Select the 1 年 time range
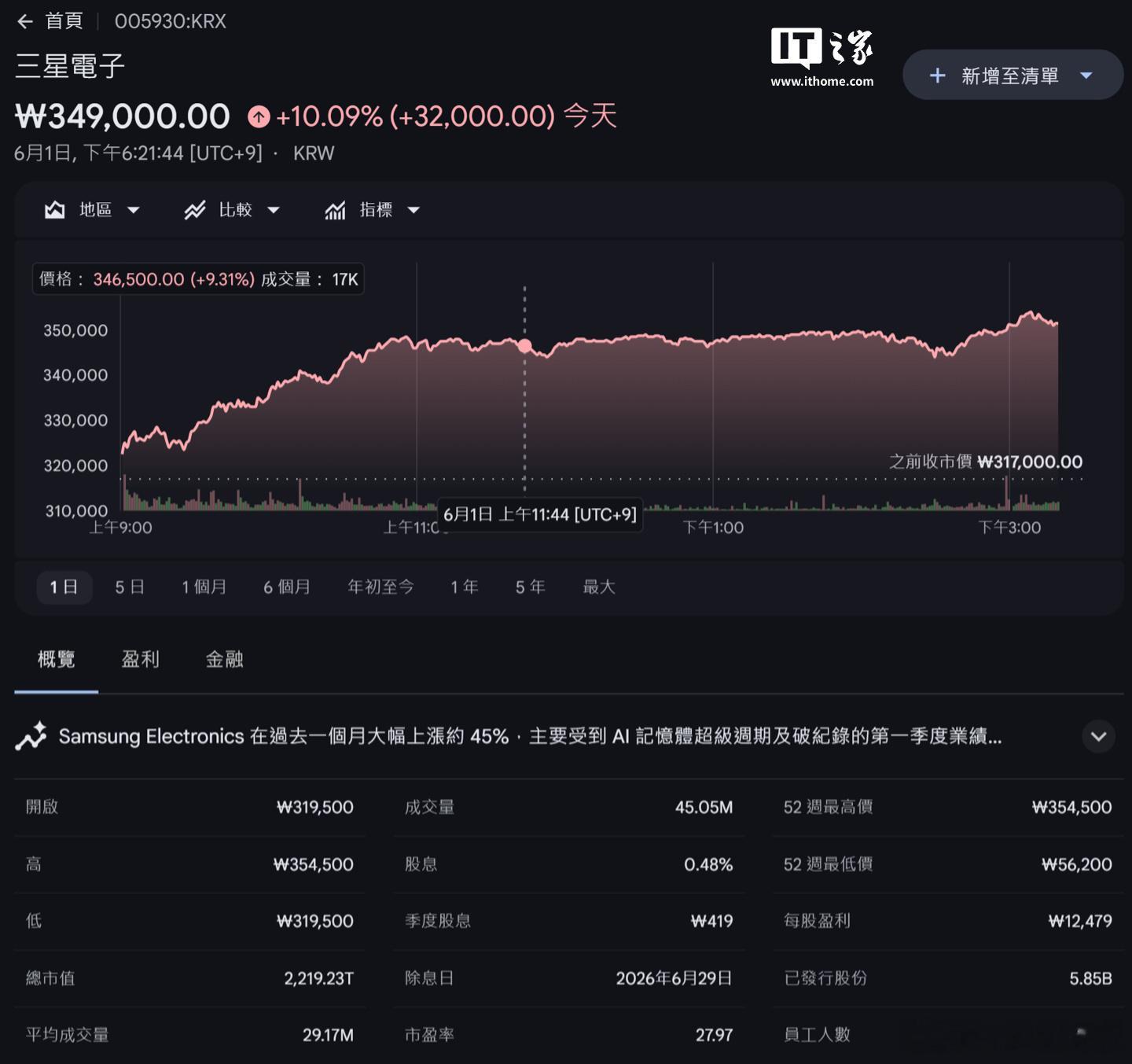1132x1064 pixels. 464,587
